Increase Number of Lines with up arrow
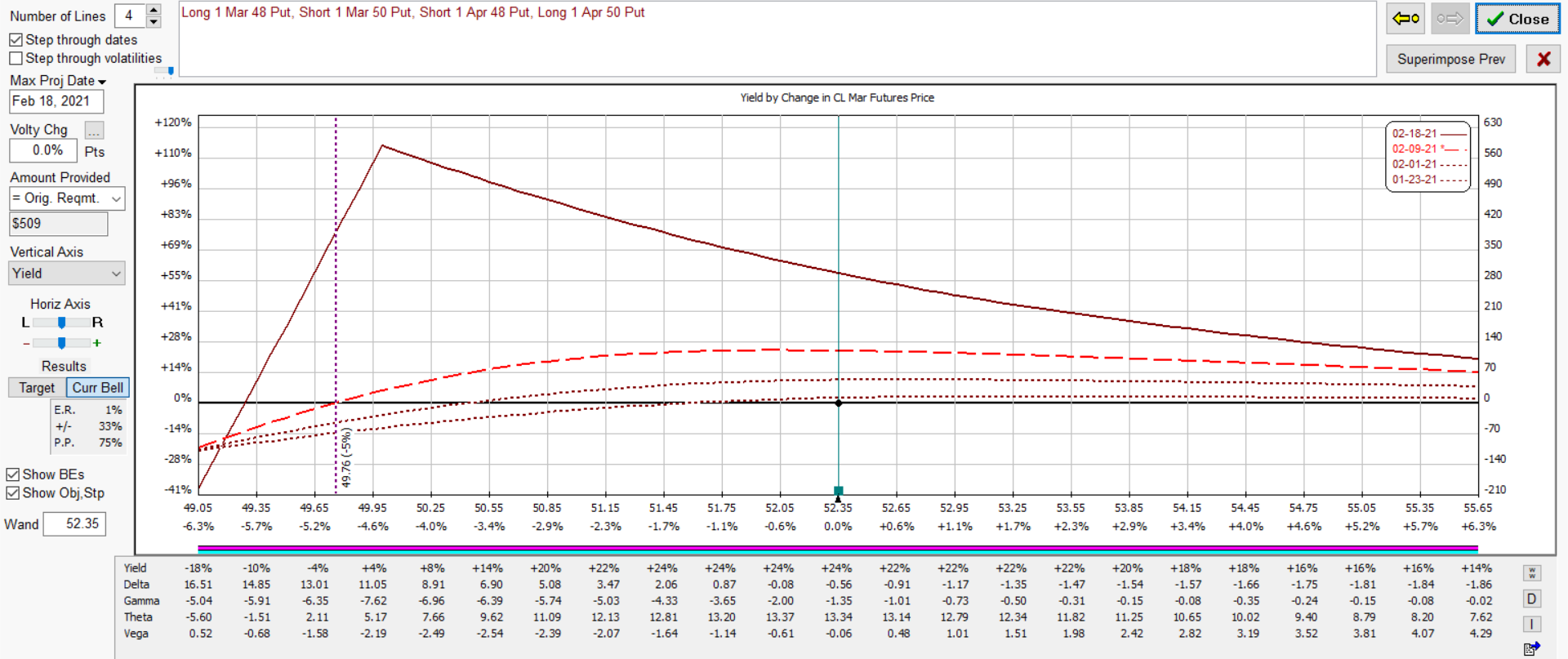 tap(154, 9)
